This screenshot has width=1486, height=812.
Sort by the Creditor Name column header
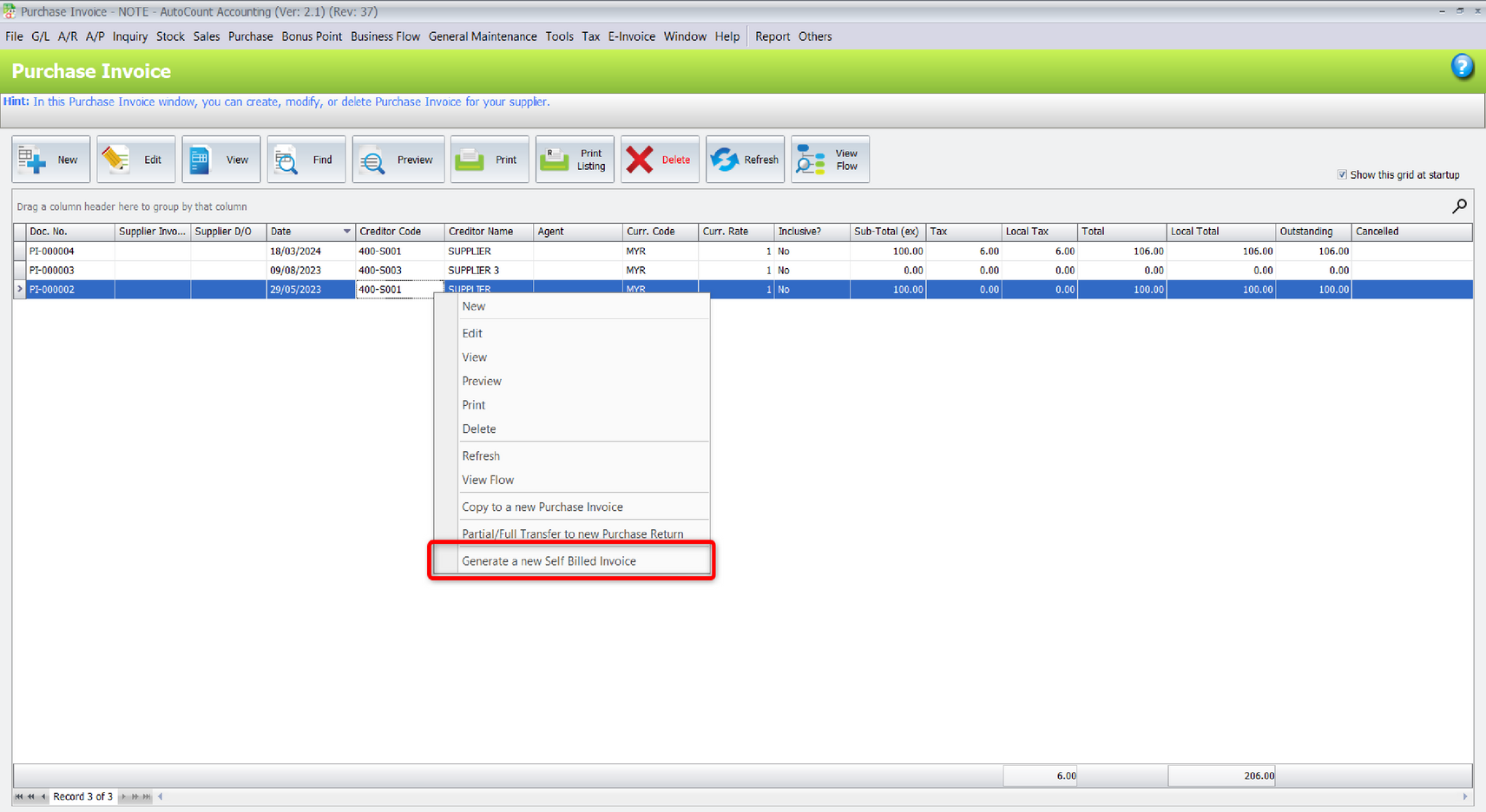coord(489,232)
